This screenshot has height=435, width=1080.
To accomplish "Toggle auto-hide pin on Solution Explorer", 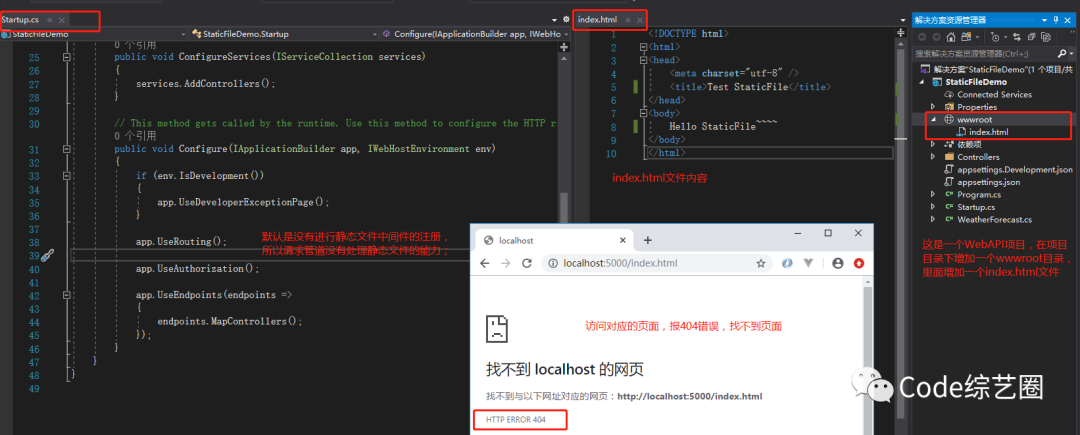I will (1056, 21).
